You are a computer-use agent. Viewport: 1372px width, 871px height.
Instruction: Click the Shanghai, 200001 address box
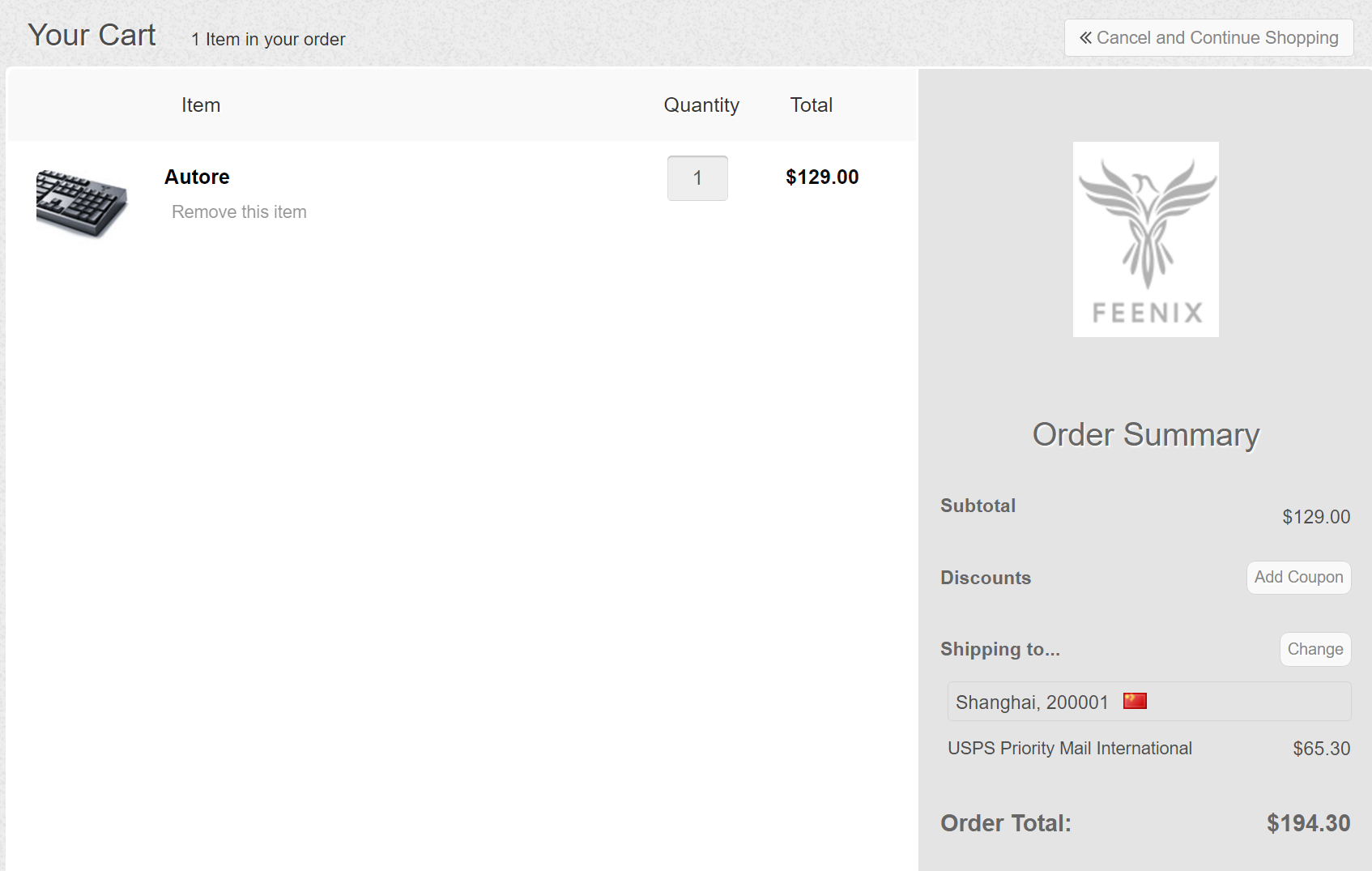click(x=1149, y=702)
